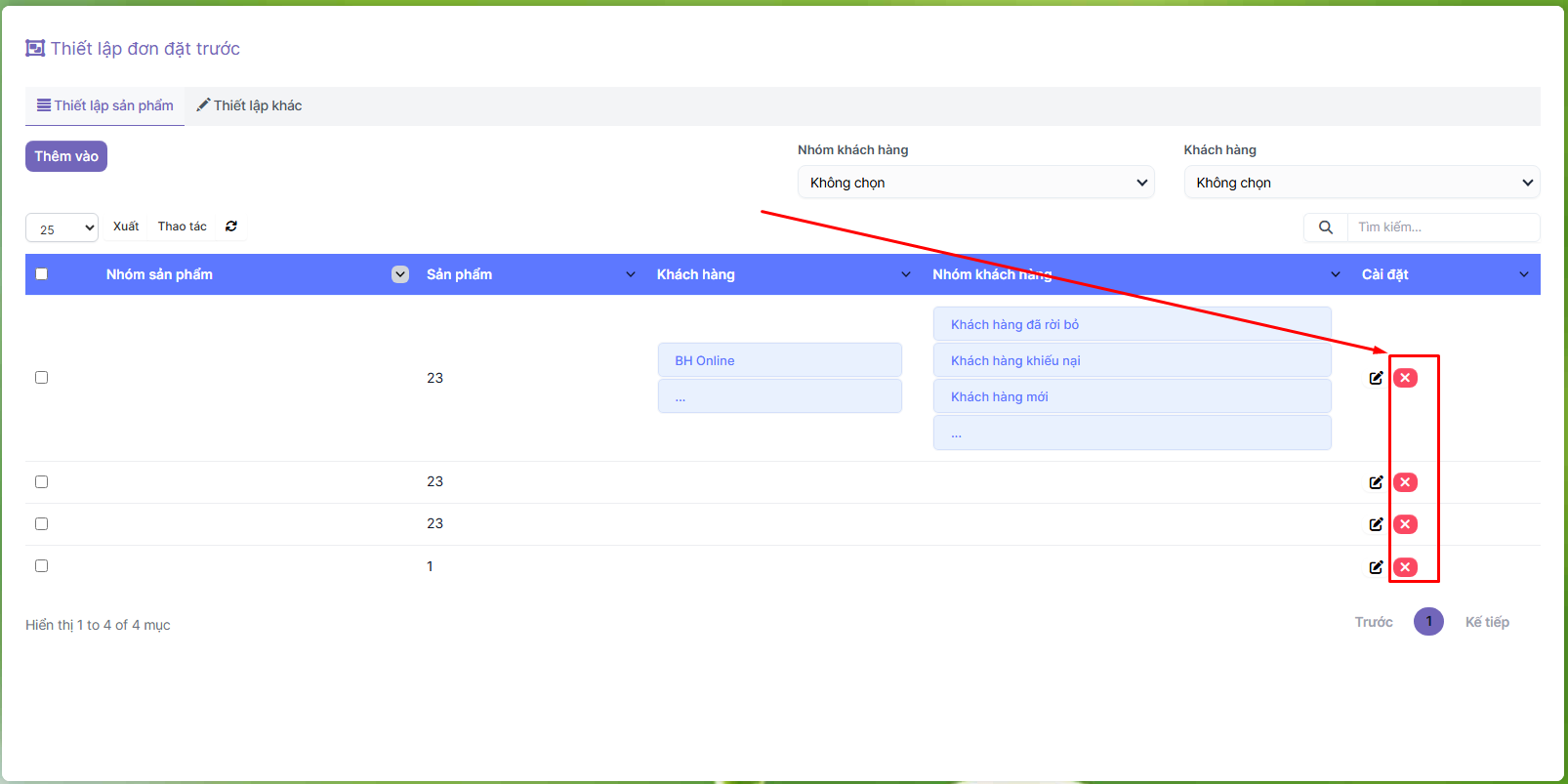Click the edit icon for product 1 row
The height and width of the screenshot is (784, 1568).
pos(1376,567)
